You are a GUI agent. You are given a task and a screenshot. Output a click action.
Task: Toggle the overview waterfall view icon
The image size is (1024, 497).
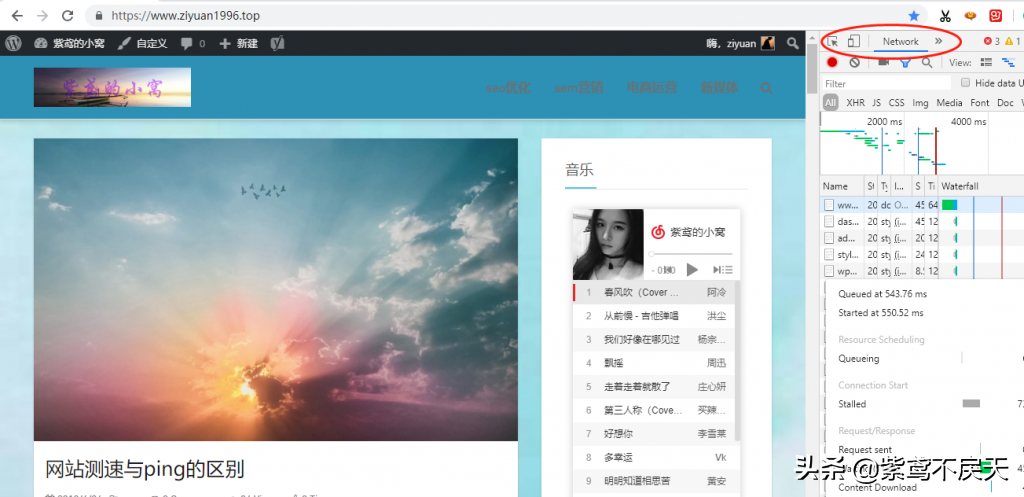(x=1009, y=63)
